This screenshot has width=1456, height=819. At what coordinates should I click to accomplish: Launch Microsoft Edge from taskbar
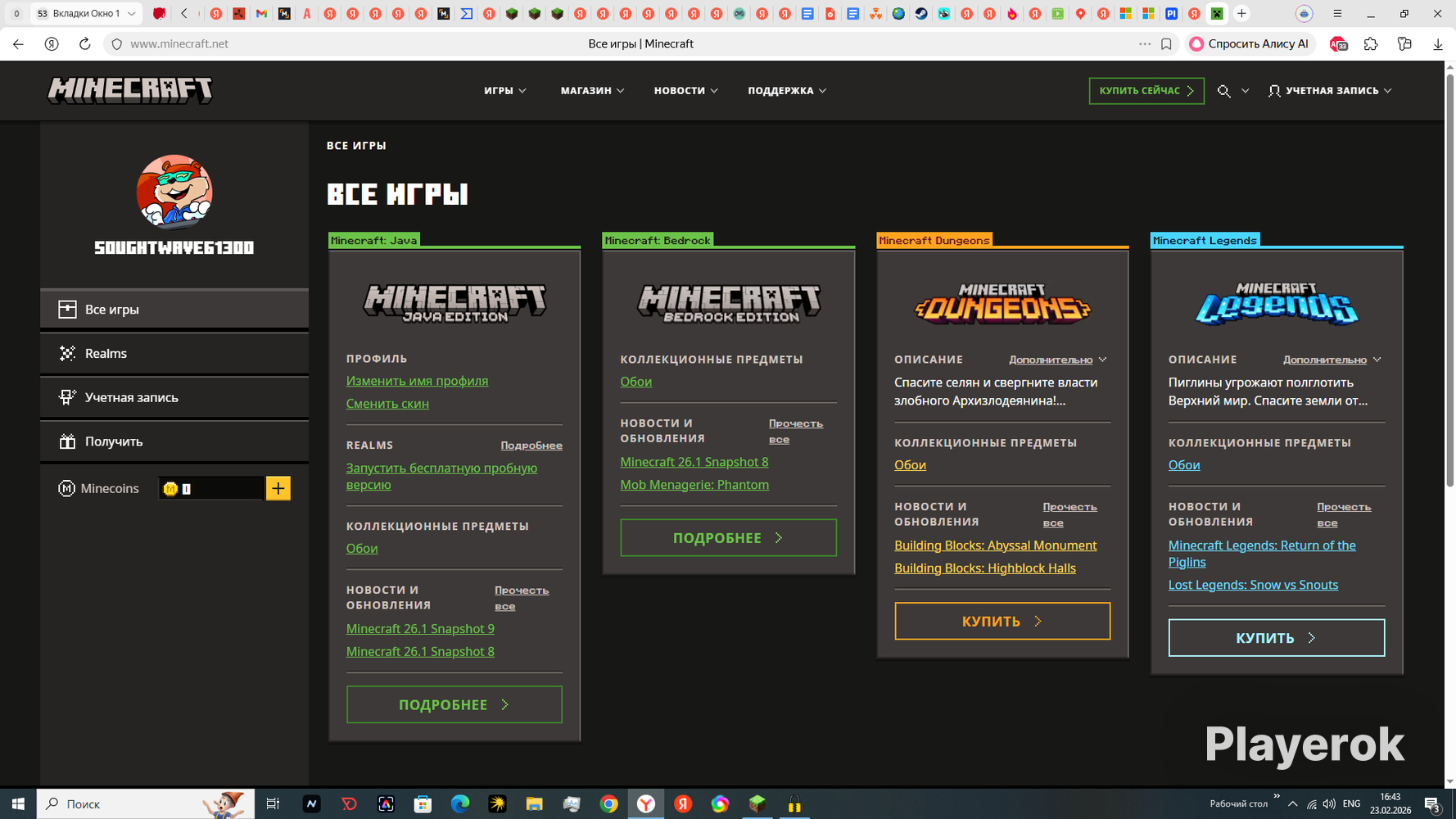[460, 804]
